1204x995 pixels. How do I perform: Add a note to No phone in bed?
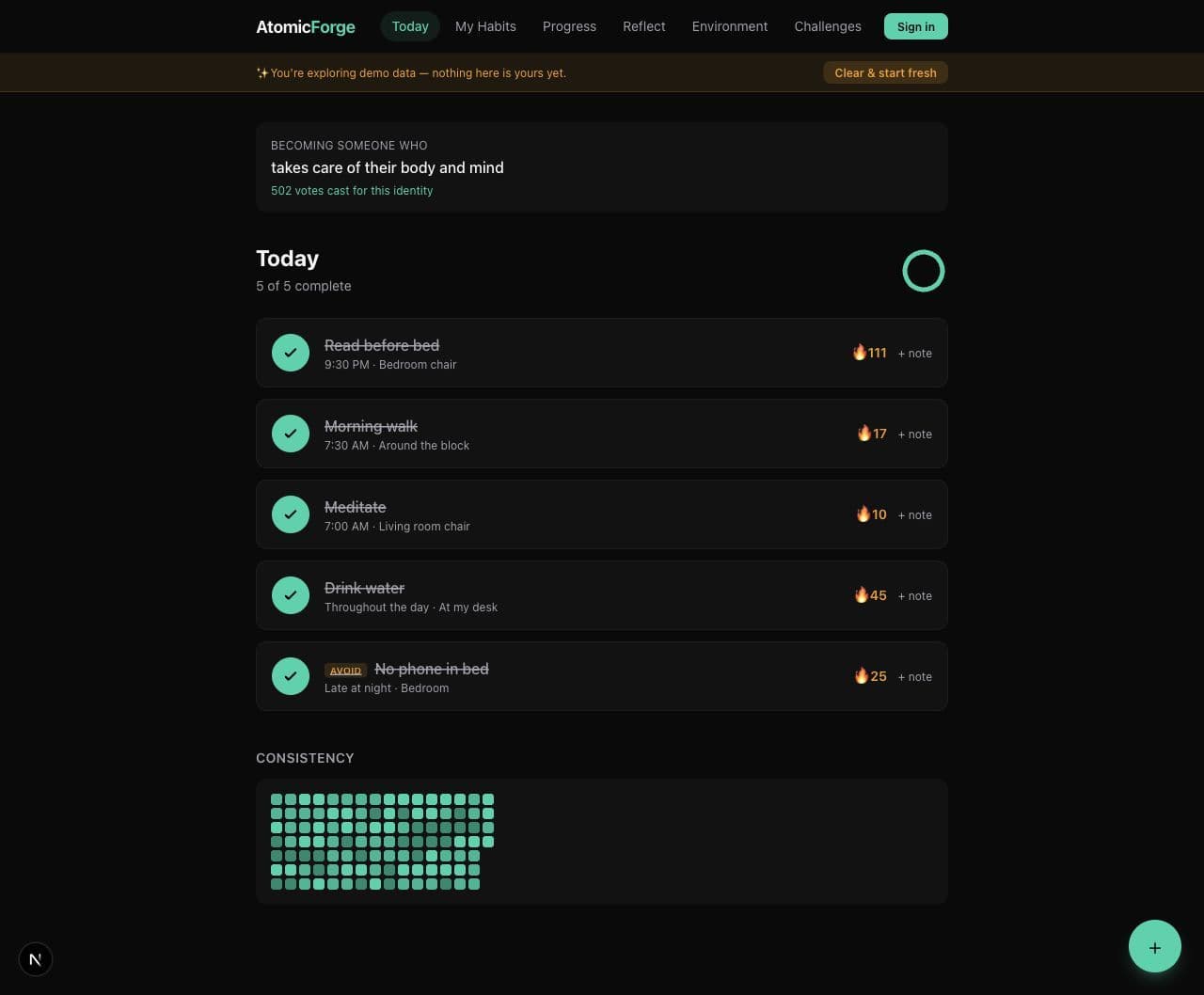coord(914,677)
